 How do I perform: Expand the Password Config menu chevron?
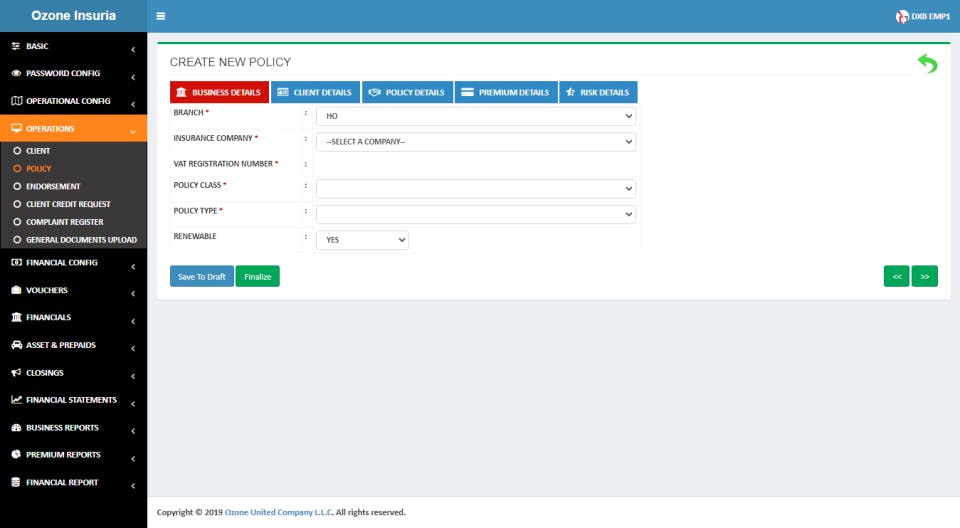pos(133,77)
